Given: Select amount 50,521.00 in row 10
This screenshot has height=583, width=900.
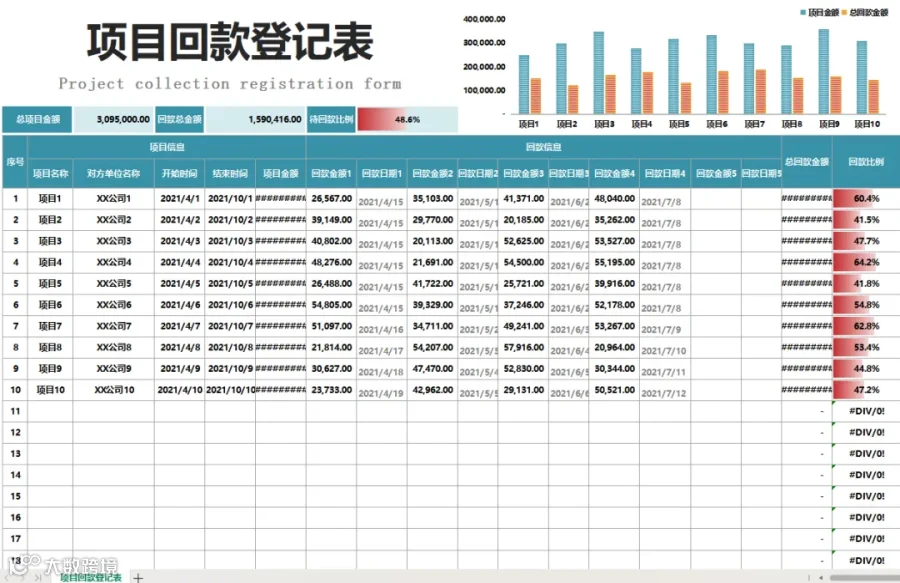Looking at the screenshot, I should click(x=614, y=390).
